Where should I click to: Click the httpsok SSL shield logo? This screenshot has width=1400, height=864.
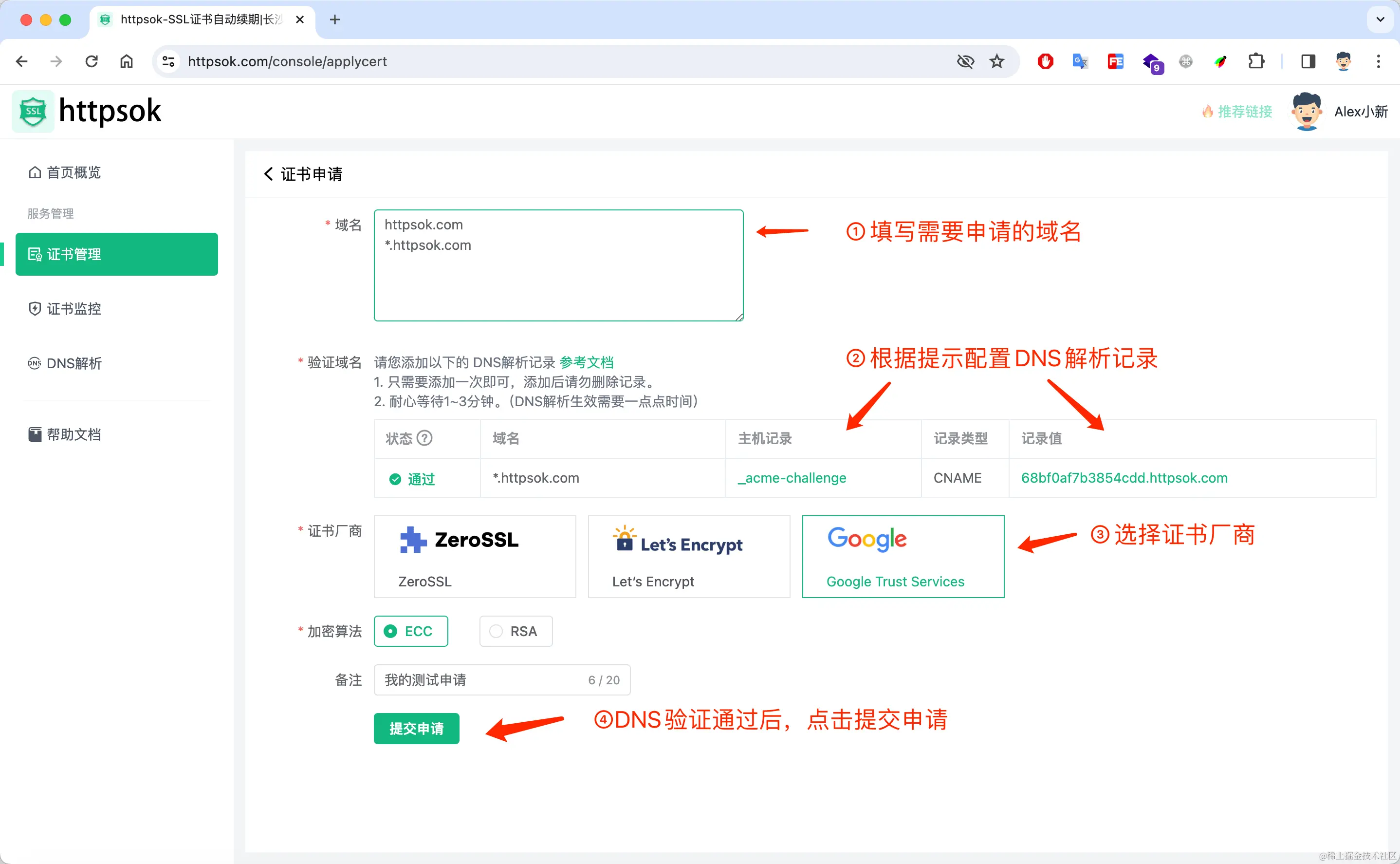[x=33, y=112]
